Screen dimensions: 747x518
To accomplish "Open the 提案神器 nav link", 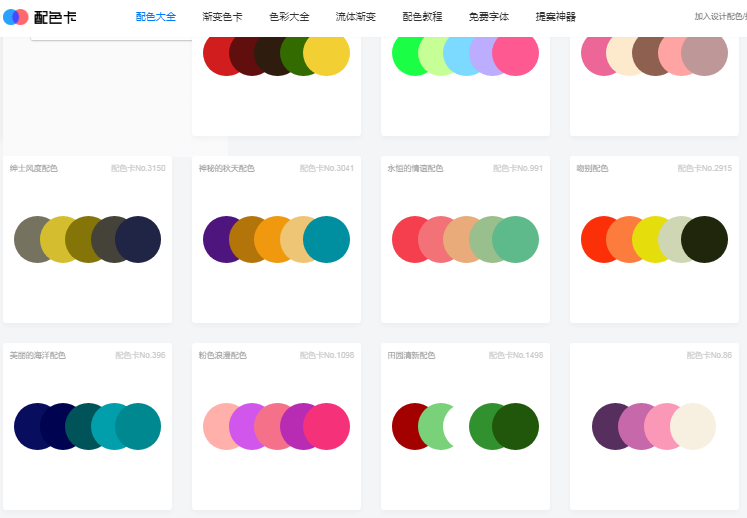I will coord(555,17).
